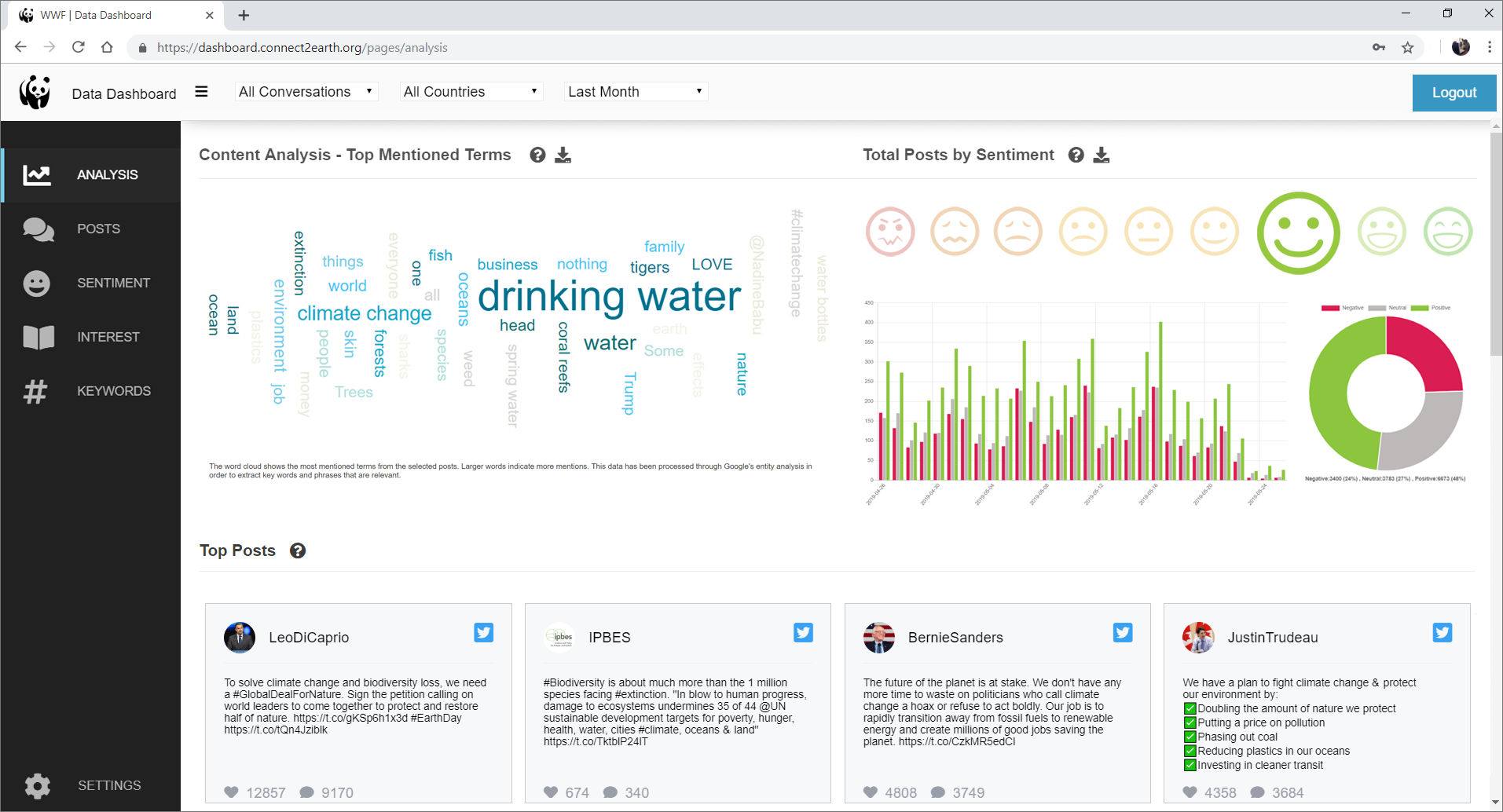This screenshot has height=812, width=1503.
Task: Click Twitter icon on LeoDiCaprio post
Action: tap(483, 633)
